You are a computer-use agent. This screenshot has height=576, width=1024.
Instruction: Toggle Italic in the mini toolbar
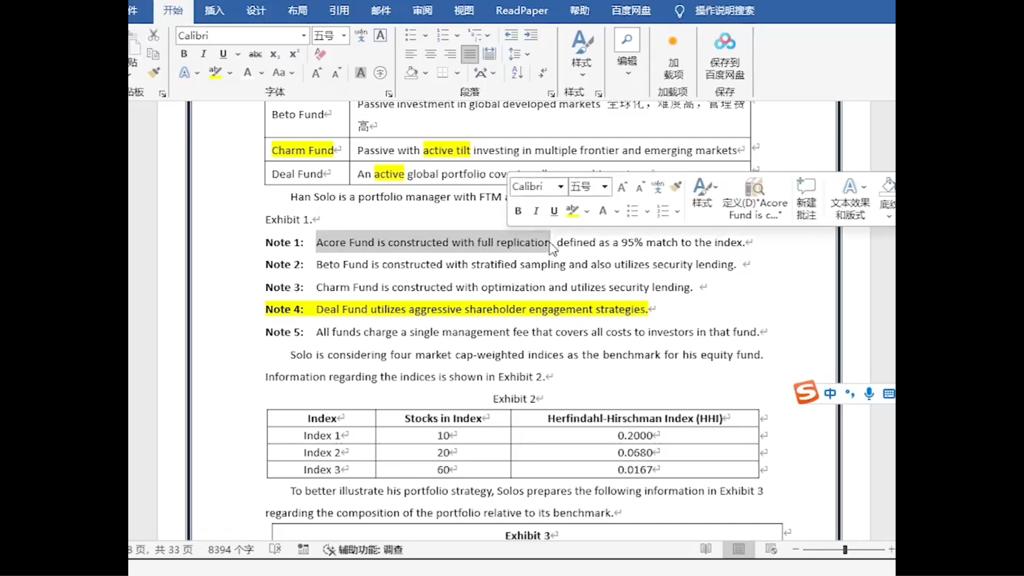[x=536, y=211]
